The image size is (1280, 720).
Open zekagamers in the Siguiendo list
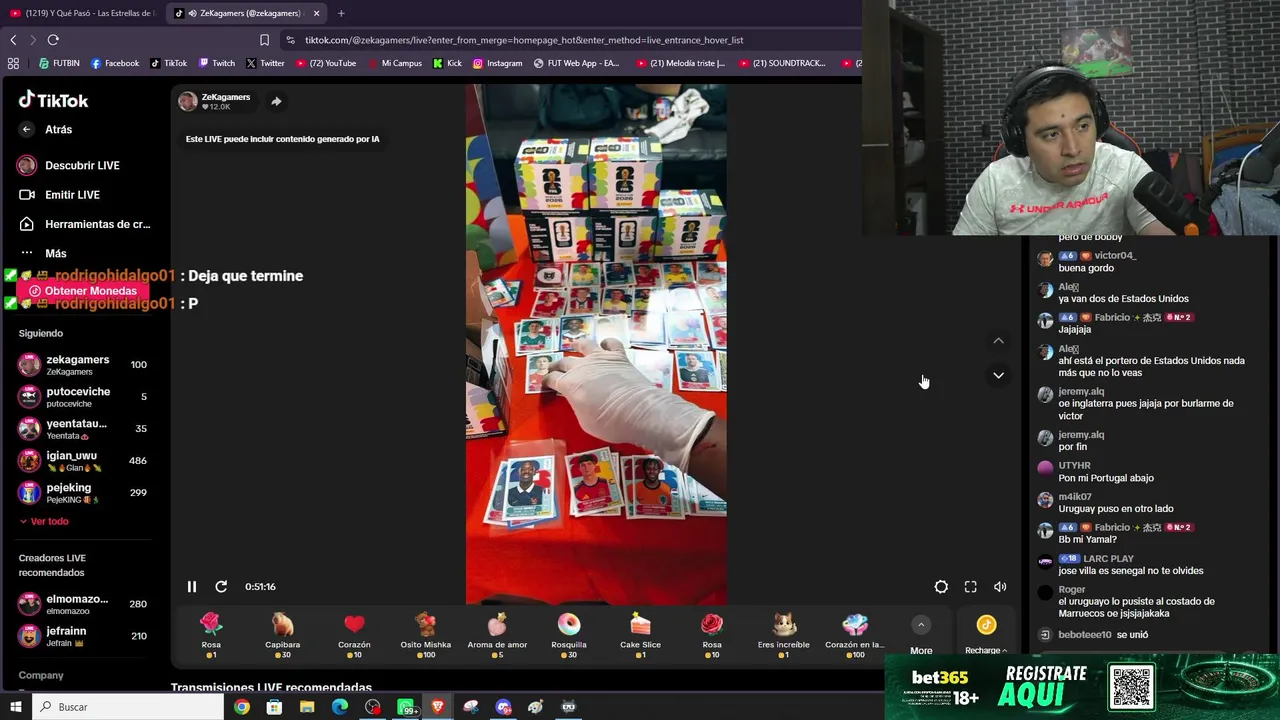[82, 365]
